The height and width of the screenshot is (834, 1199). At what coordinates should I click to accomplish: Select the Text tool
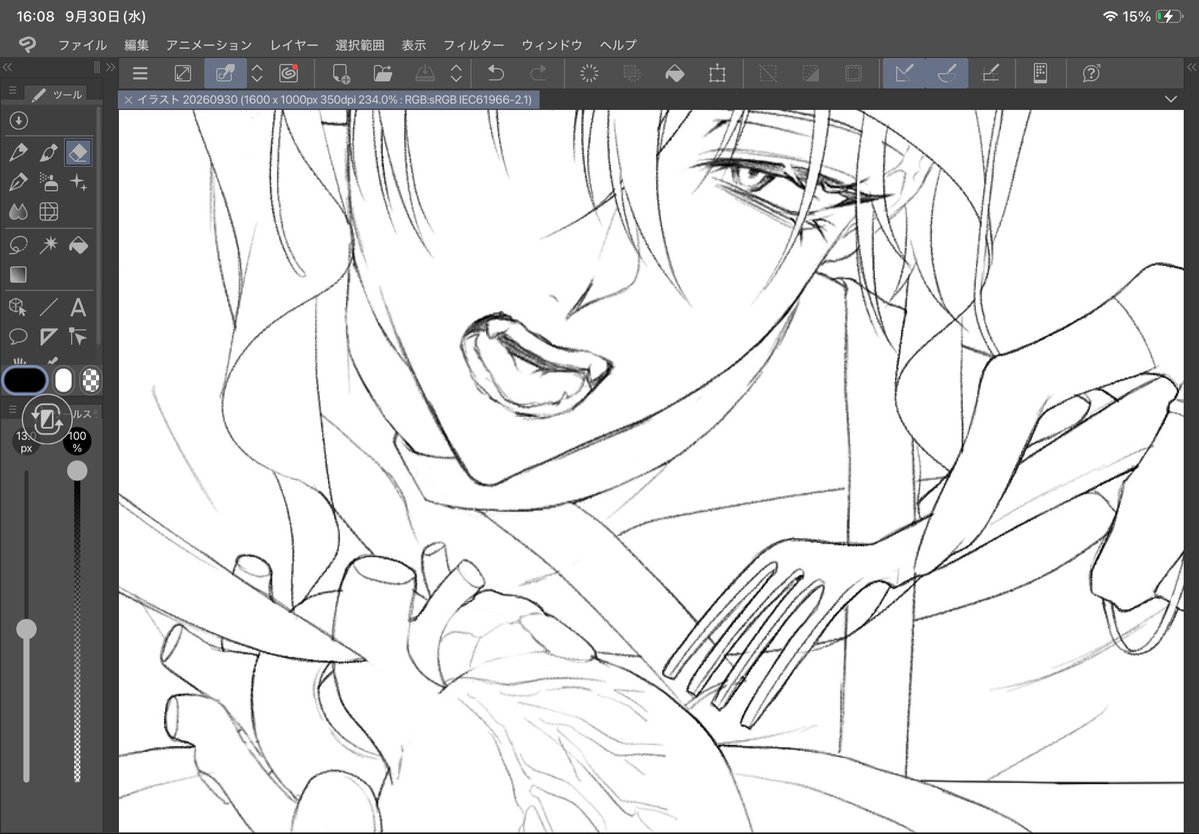tap(78, 307)
